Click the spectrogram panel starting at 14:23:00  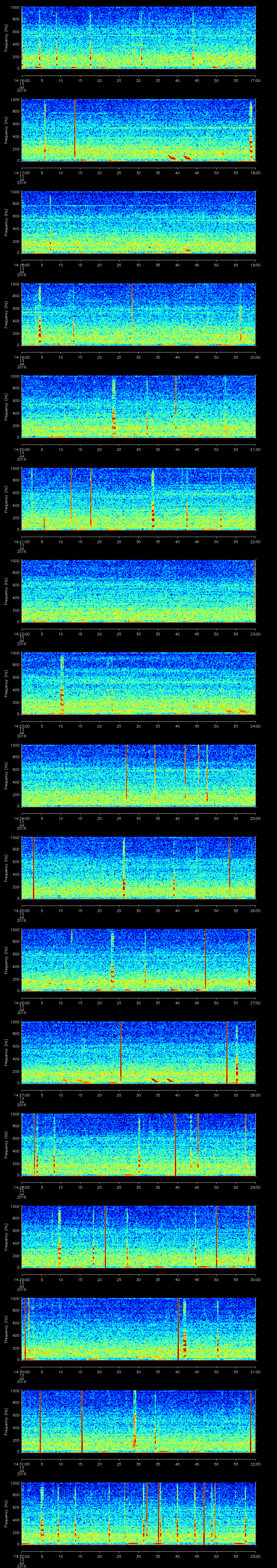[138, 683]
